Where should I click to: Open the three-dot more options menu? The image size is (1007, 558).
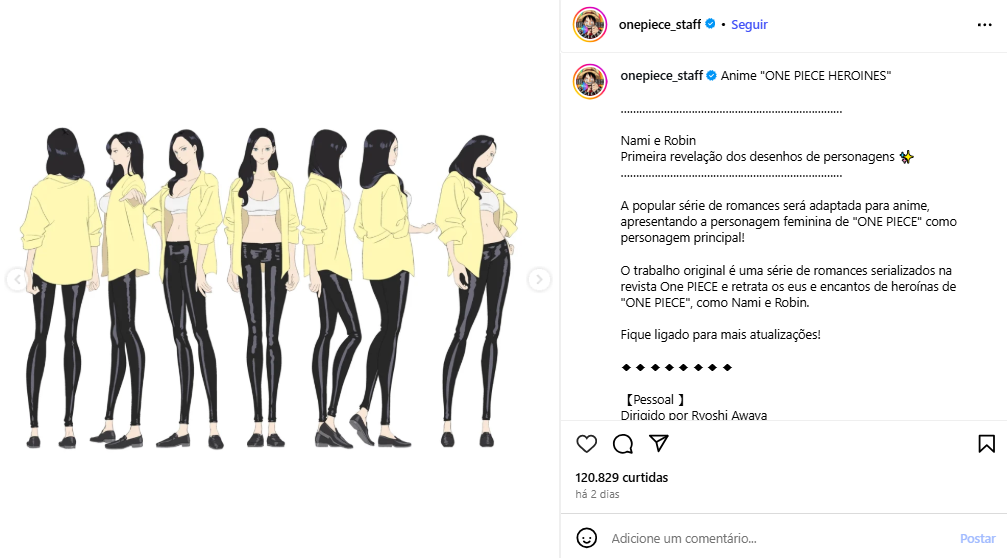tap(985, 24)
